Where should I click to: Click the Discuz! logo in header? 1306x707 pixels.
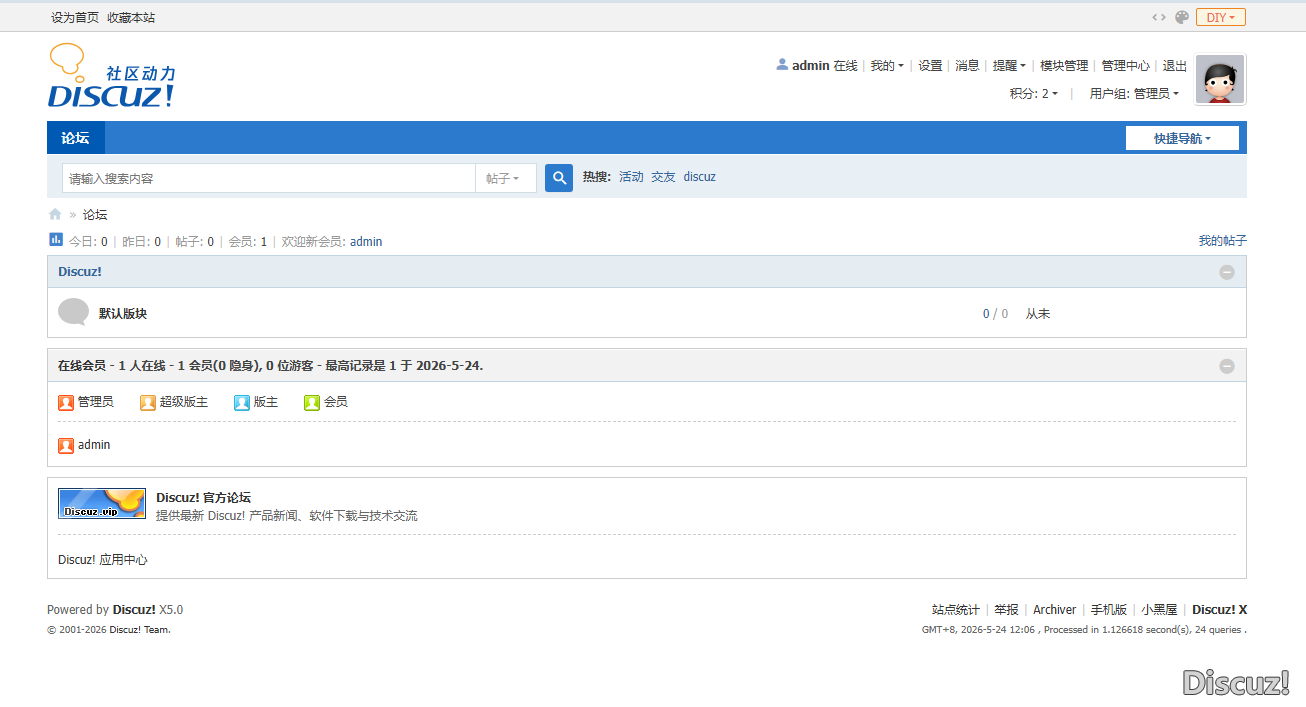pos(112,76)
